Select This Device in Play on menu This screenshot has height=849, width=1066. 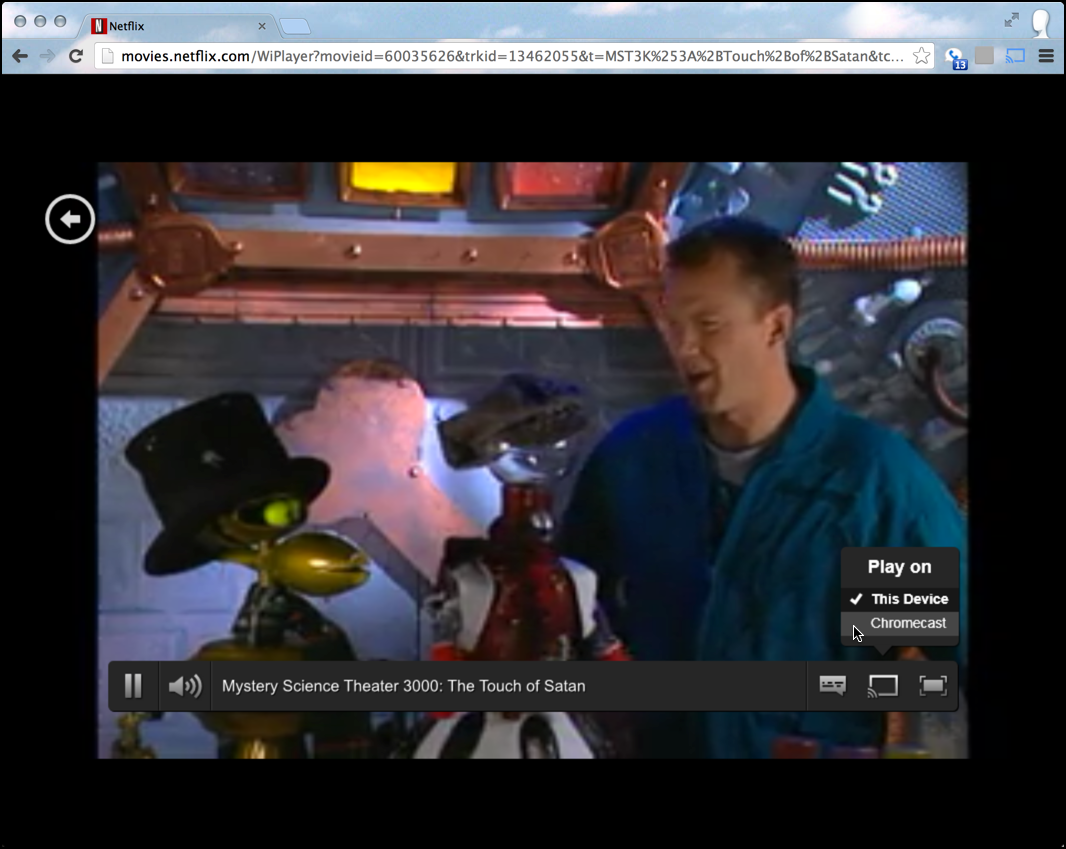(899, 599)
